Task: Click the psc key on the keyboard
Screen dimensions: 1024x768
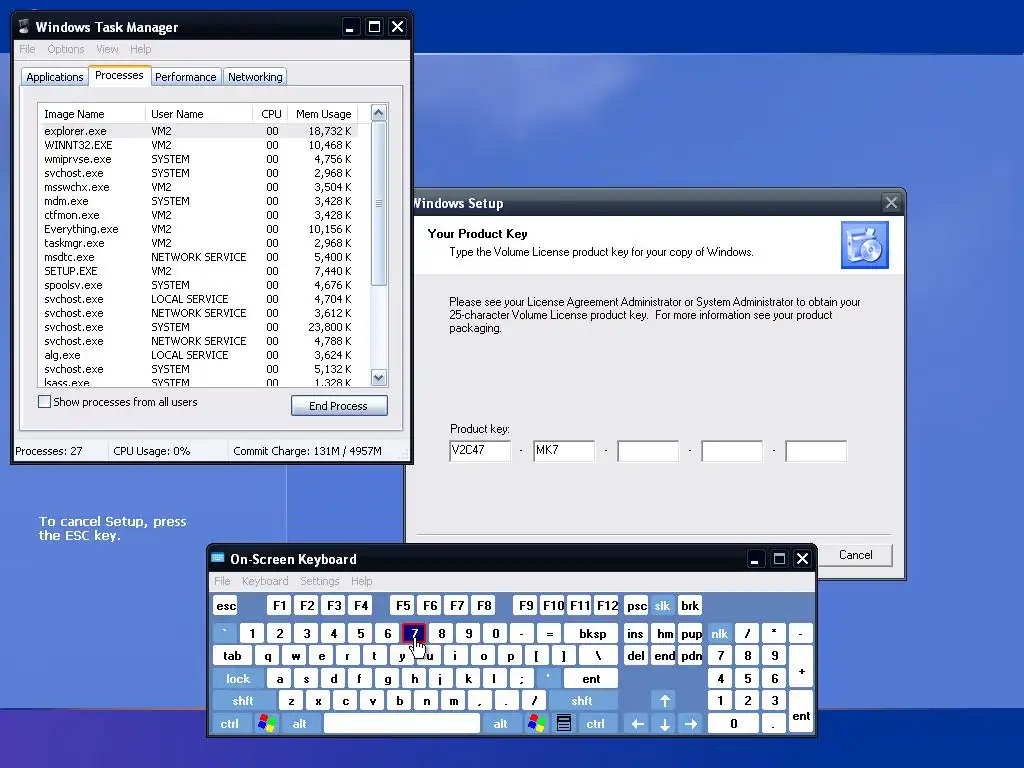Action: pyautogui.click(x=636, y=605)
